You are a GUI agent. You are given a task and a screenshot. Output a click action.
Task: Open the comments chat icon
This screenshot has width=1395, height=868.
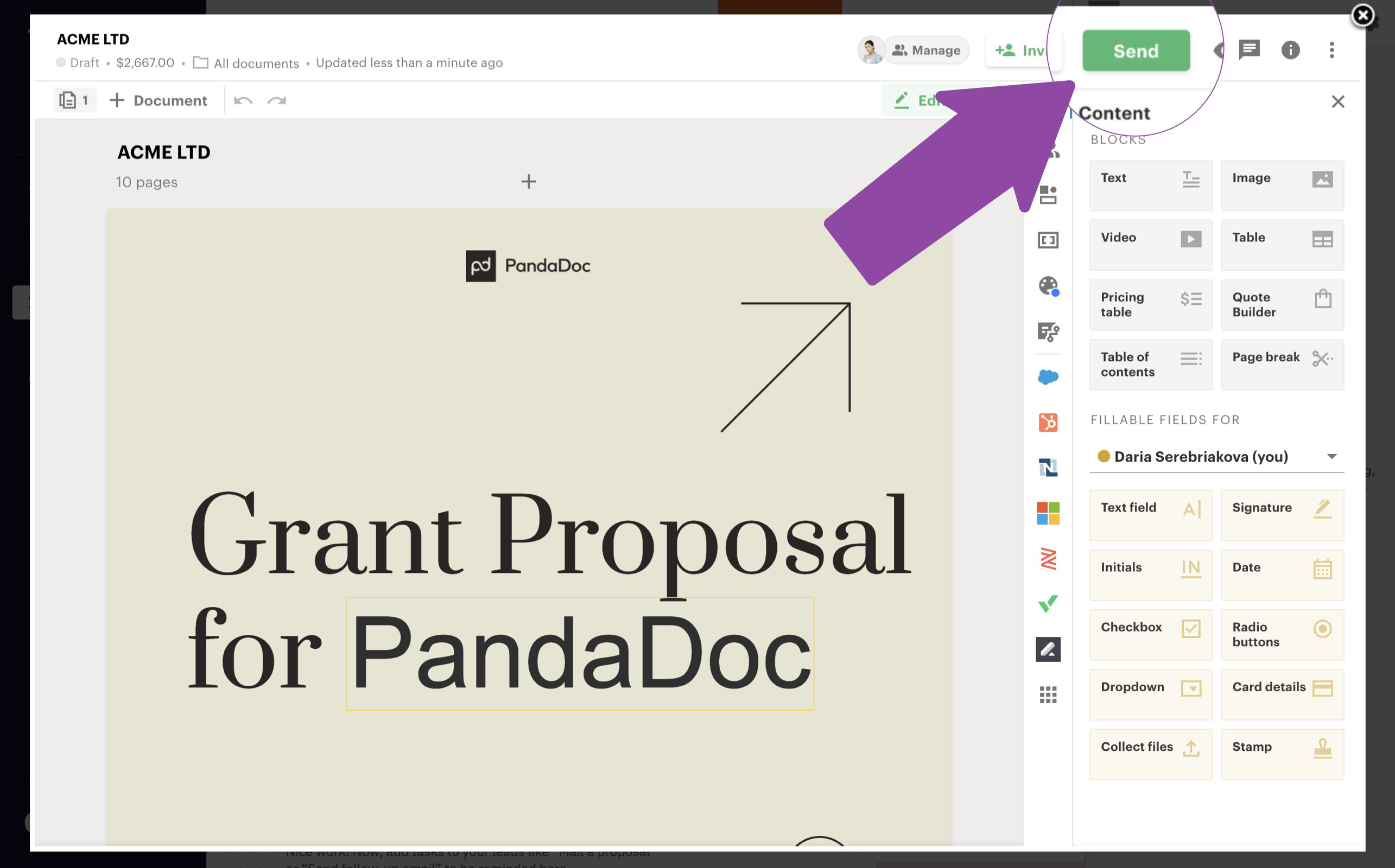tap(1248, 50)
